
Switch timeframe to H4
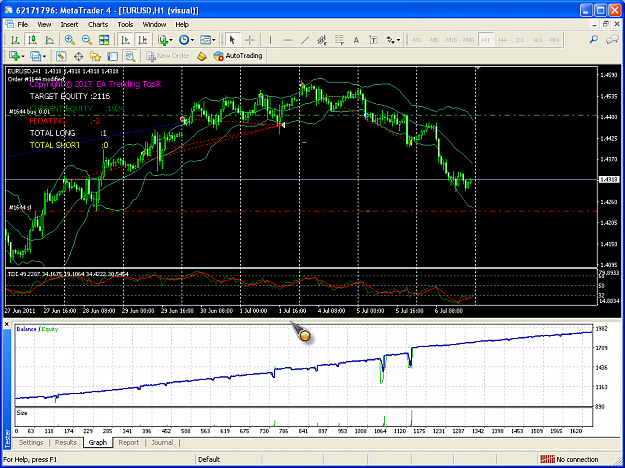[502, 40]
